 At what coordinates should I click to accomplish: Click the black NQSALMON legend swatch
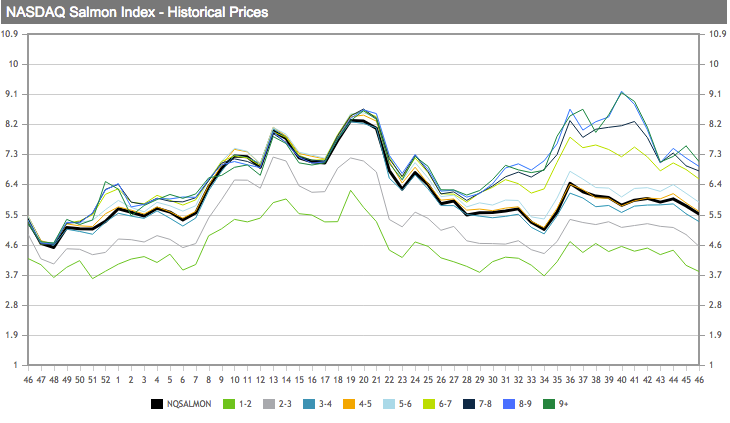point(157,404)
